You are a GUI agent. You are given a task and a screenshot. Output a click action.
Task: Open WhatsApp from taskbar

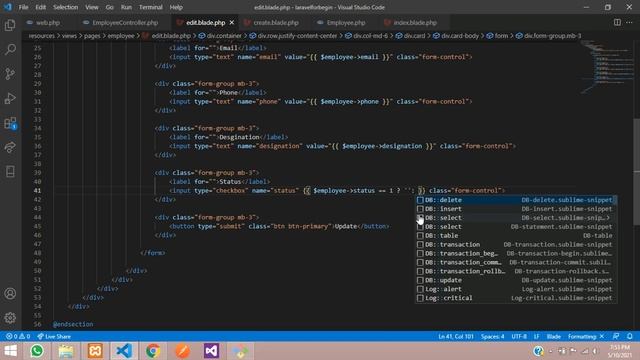coord(37,351)
